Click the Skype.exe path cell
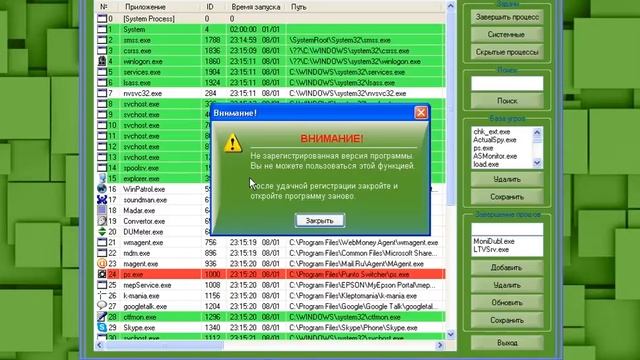Viewport: 640px width, 360px height. pos(353,327)
